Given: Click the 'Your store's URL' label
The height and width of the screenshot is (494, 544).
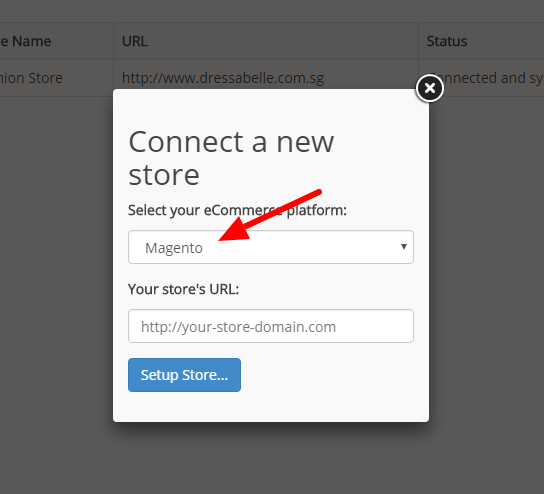Looking at the screenshot, I should (x=184, y=289).
